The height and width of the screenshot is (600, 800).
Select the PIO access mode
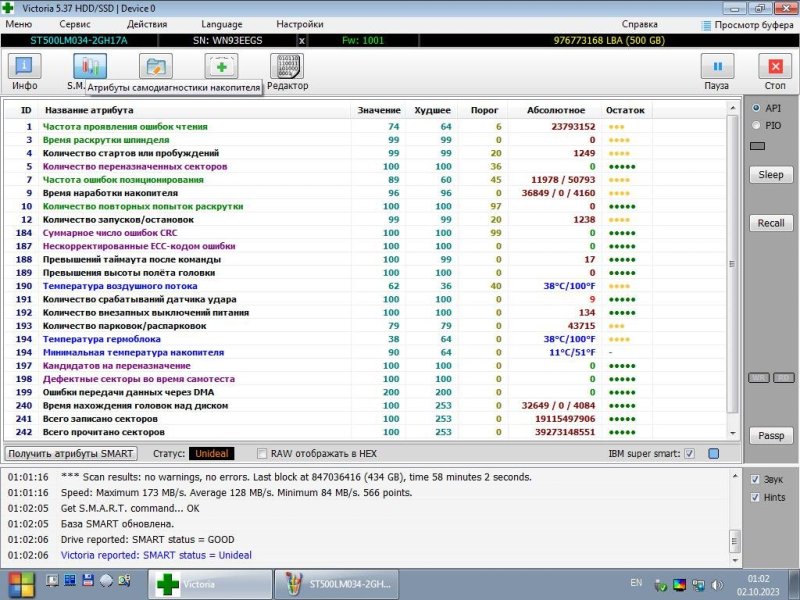(757, 126)
